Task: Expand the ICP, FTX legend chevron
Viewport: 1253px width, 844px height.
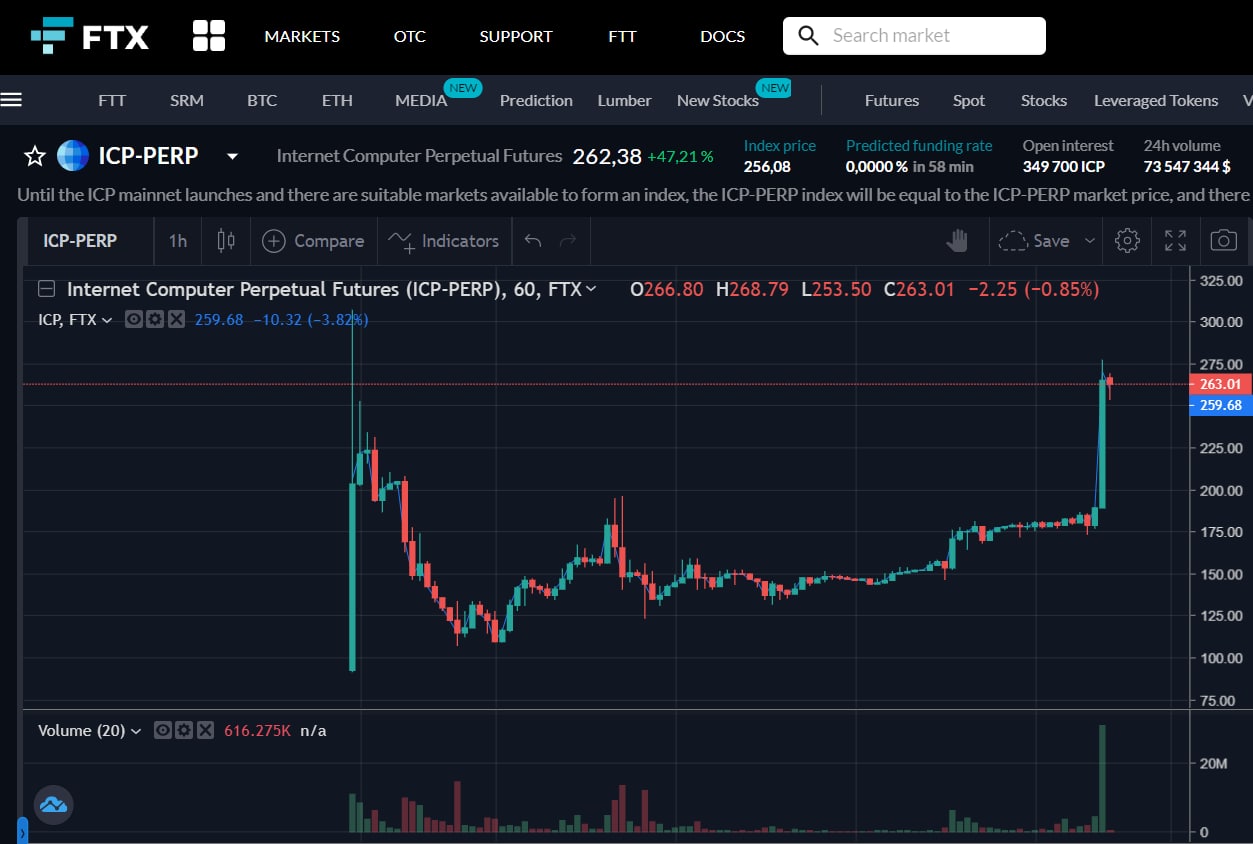Action: [107, 320]
